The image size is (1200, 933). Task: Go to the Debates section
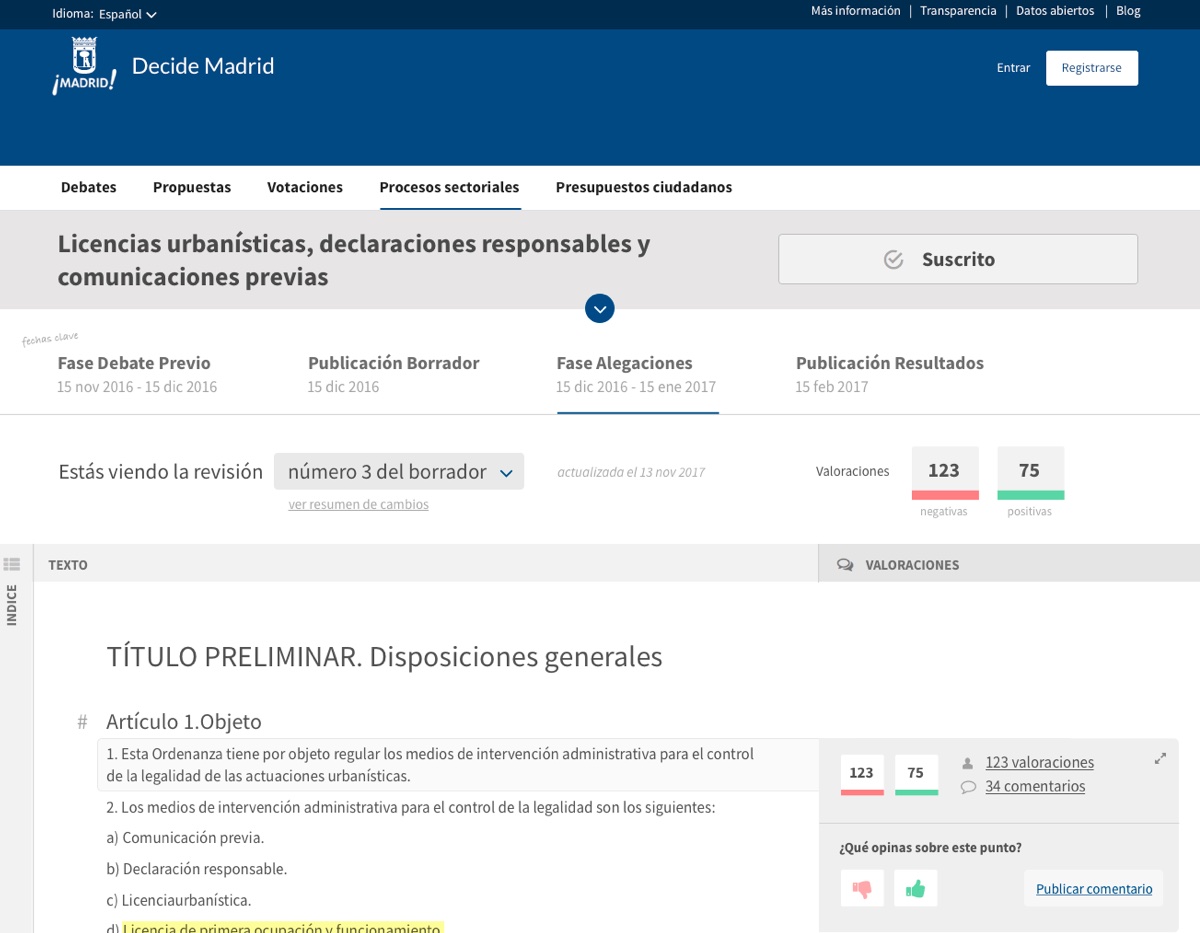click(88, 187)
